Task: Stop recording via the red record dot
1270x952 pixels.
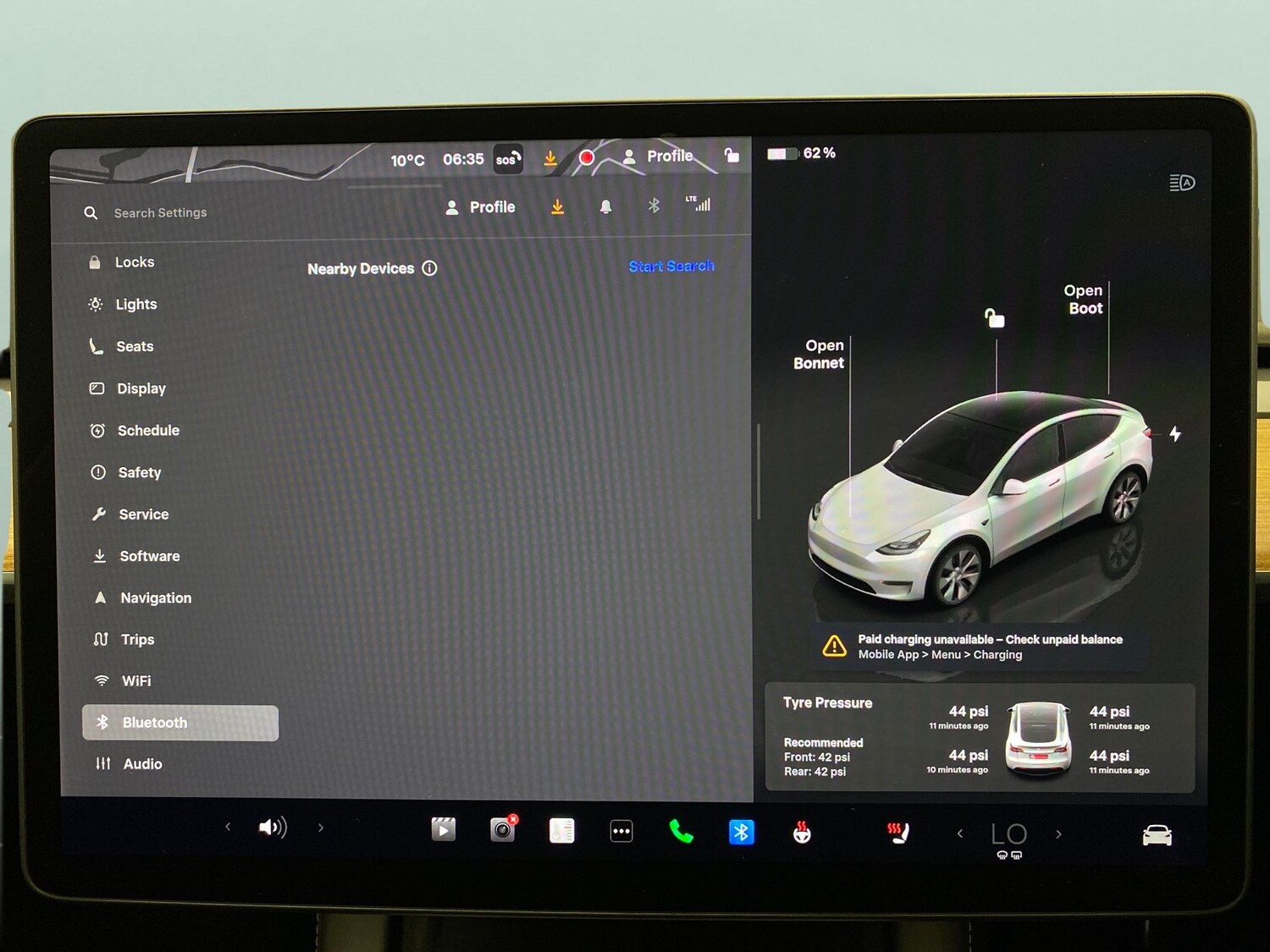Action: click(x=586, y=157)
